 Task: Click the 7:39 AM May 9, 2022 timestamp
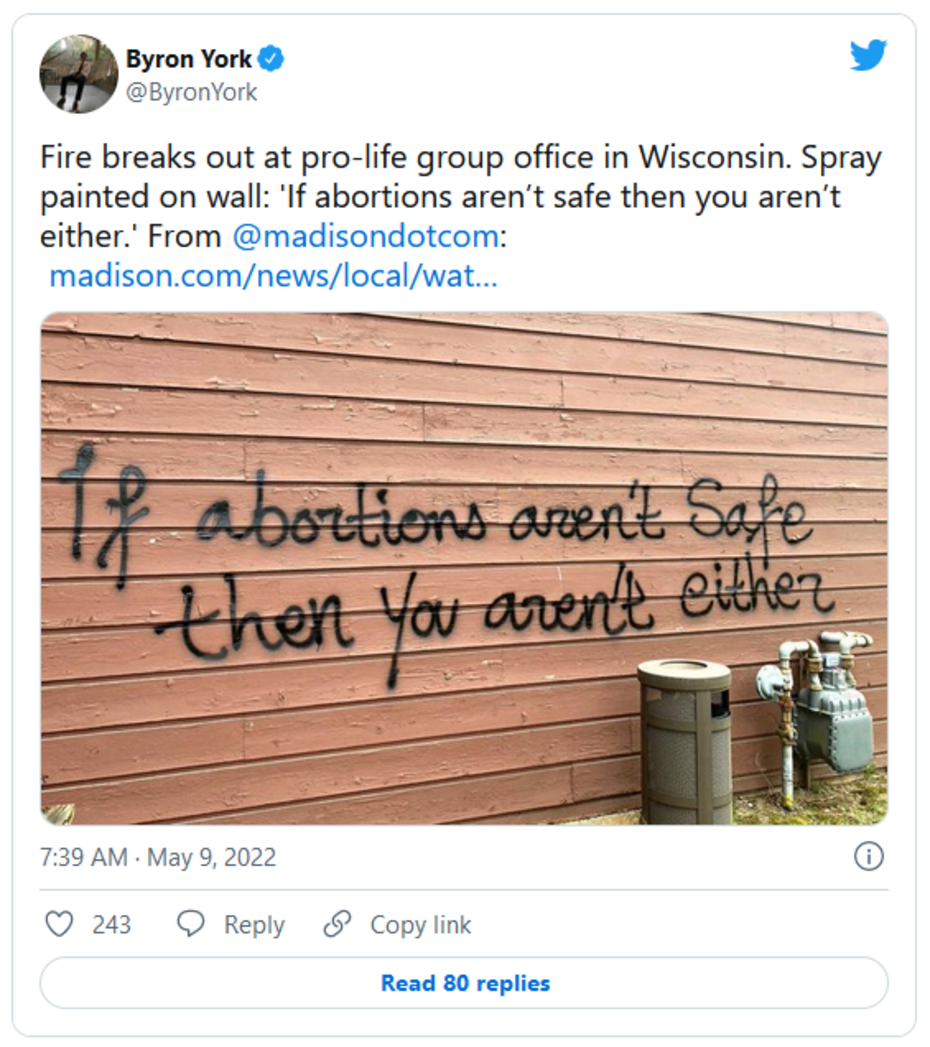(x=158, y=858)
